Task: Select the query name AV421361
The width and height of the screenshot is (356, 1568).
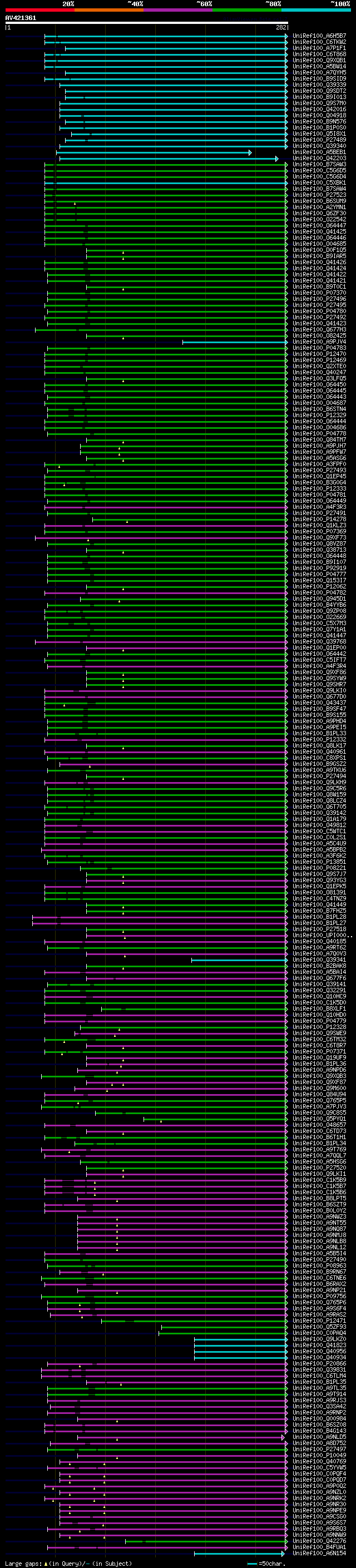Action: [x=21, y=18]
